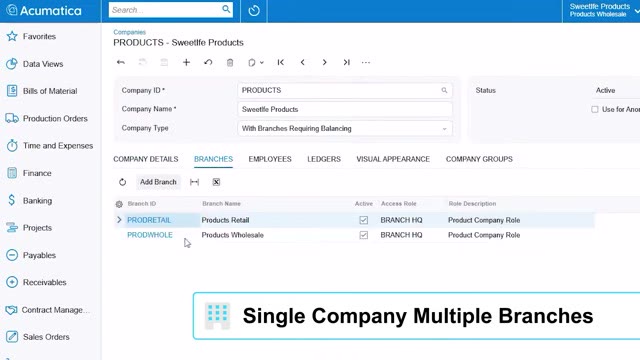Open Contract Management handshake icon

point(11,310)
